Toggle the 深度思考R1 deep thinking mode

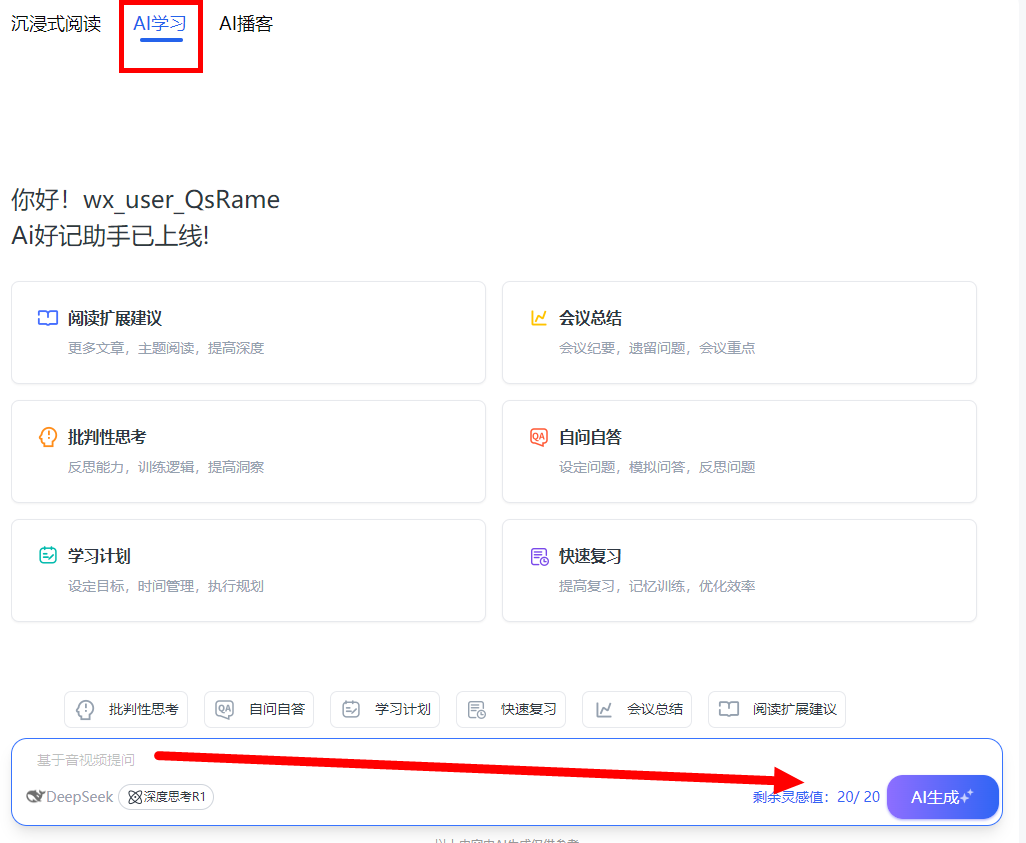click(166, 797)
